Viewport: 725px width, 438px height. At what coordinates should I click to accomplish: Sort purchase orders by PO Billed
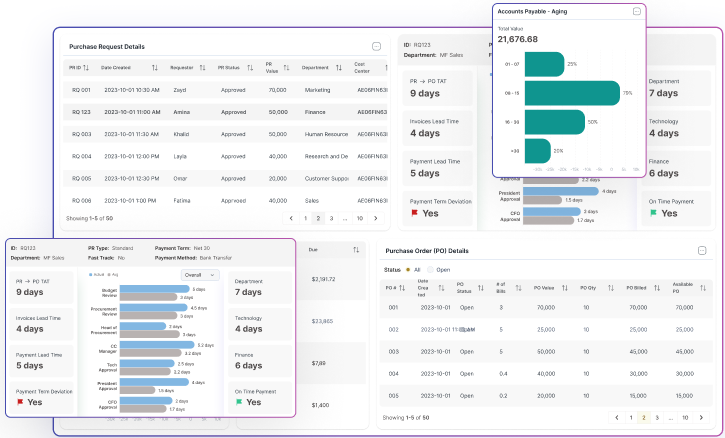pos(657,287)
